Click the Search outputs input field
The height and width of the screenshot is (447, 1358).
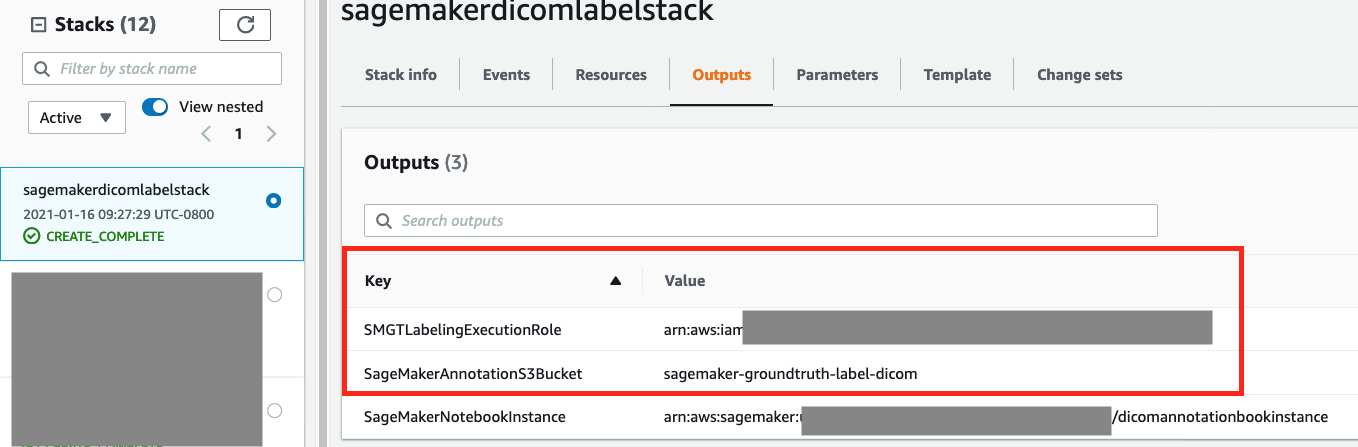[x=770, y=220]
